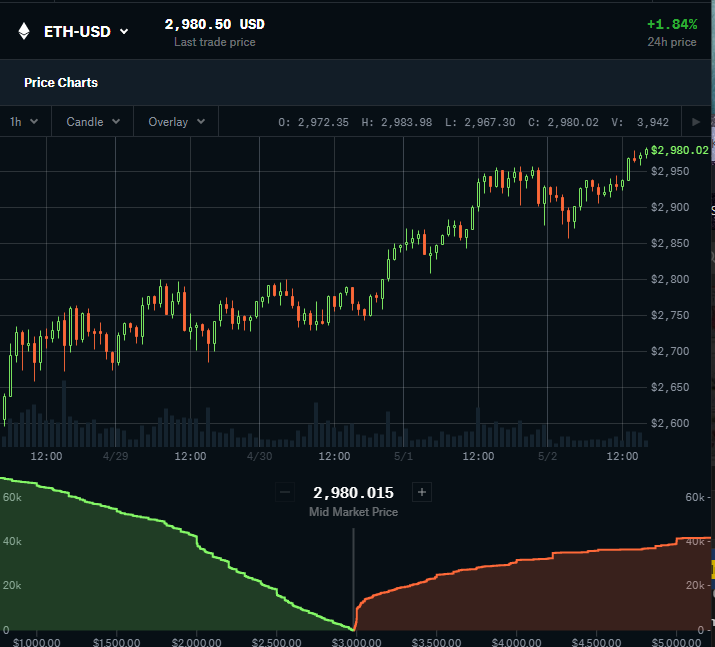Viewport: 715px width, 647px height.
Task: Click the 4/29 date axis label
Action: pyautogui.click(x=115, y=456)
